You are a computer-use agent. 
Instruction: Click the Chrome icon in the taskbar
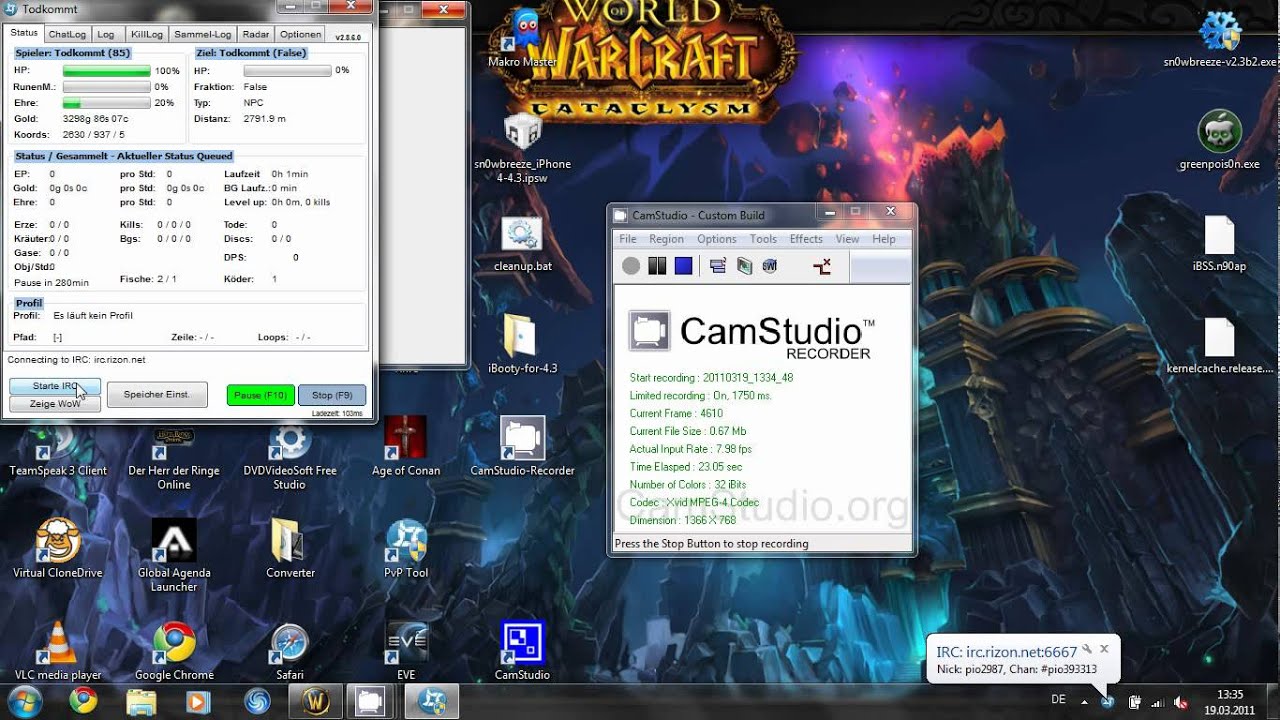[x=85, y=702]
